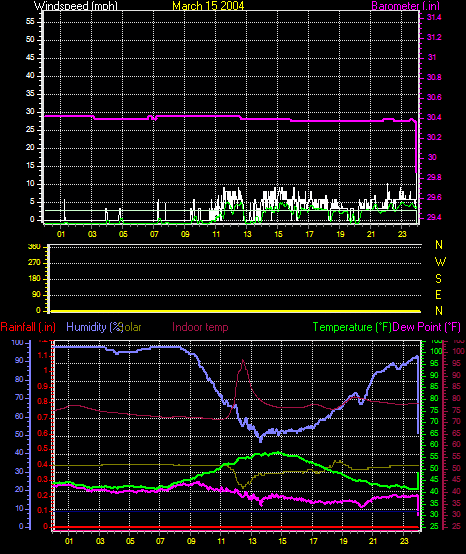Select the Dew Point (°F) legend label
This screenshot has height=554, width=466.
point(427,327)
